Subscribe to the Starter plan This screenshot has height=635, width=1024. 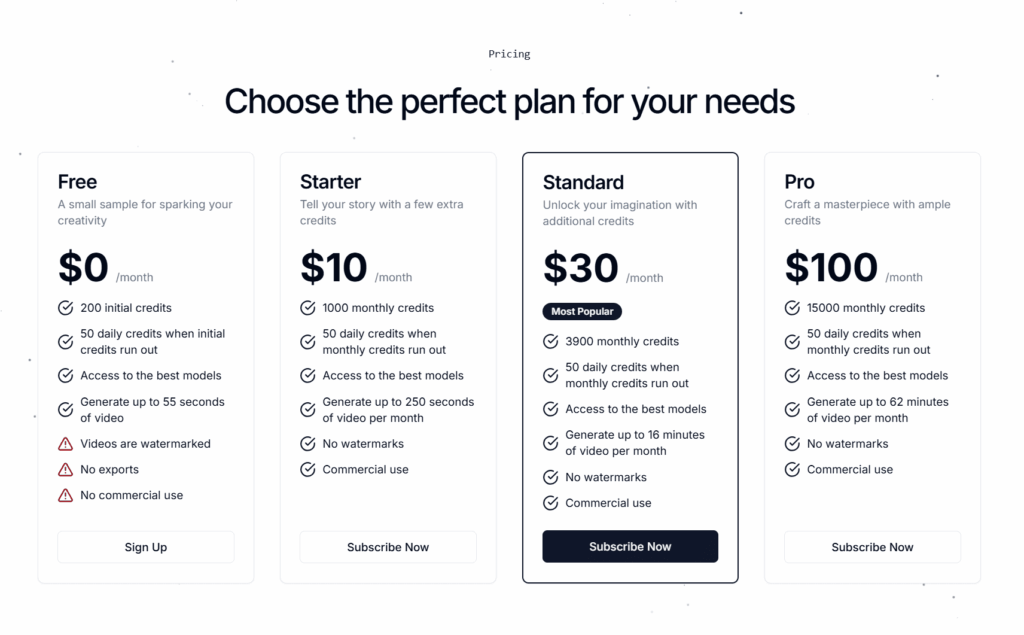click(x=388, y=547)
